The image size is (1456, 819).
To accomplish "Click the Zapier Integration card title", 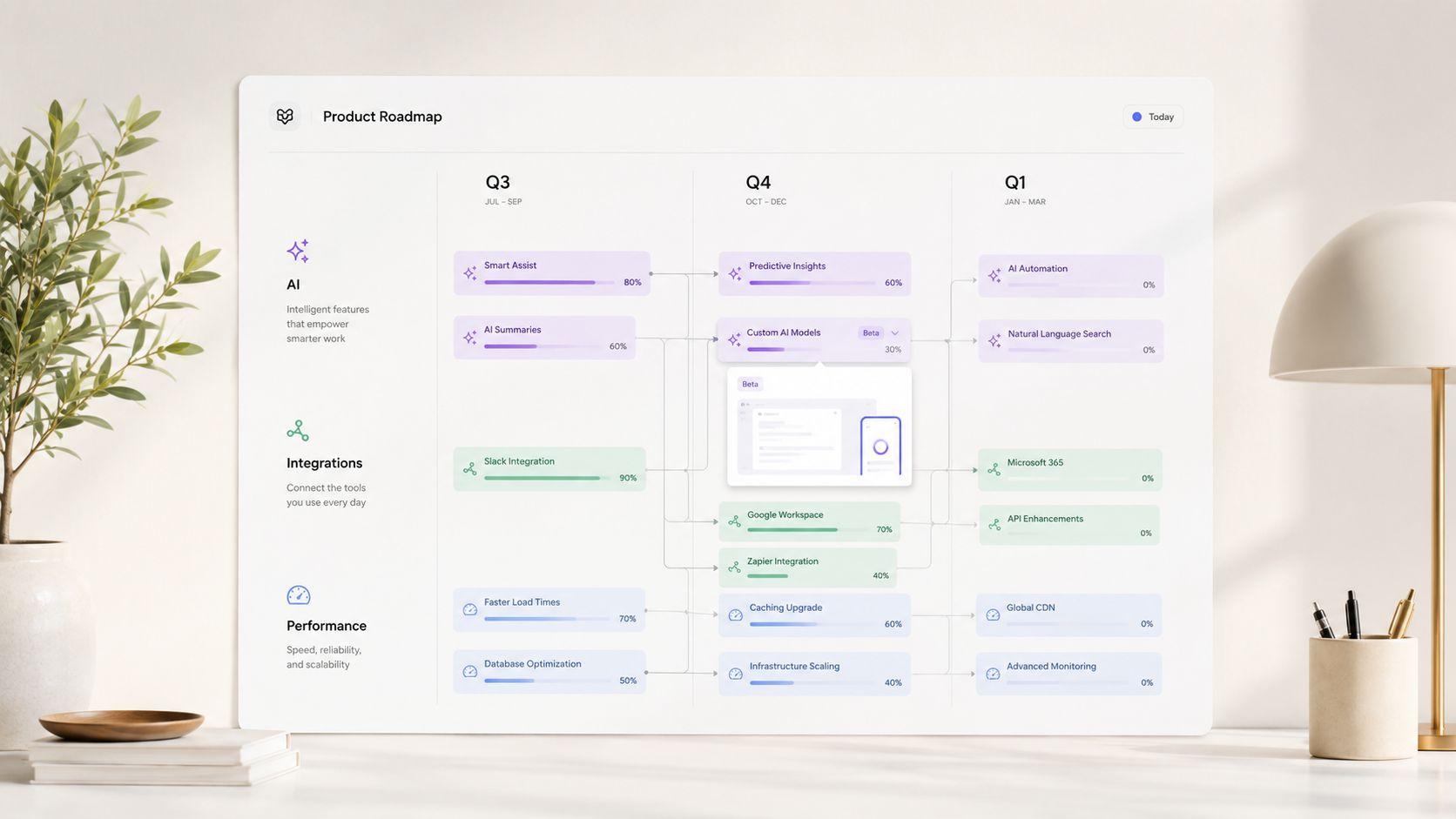I will (782, 561).
